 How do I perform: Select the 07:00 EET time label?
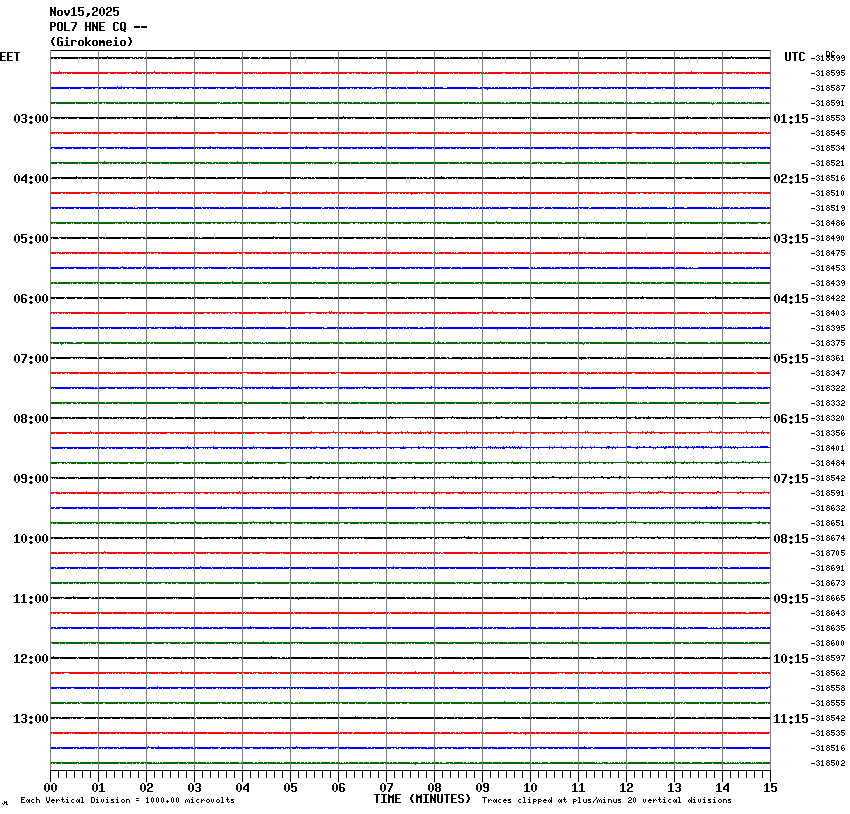pos(30,359)
